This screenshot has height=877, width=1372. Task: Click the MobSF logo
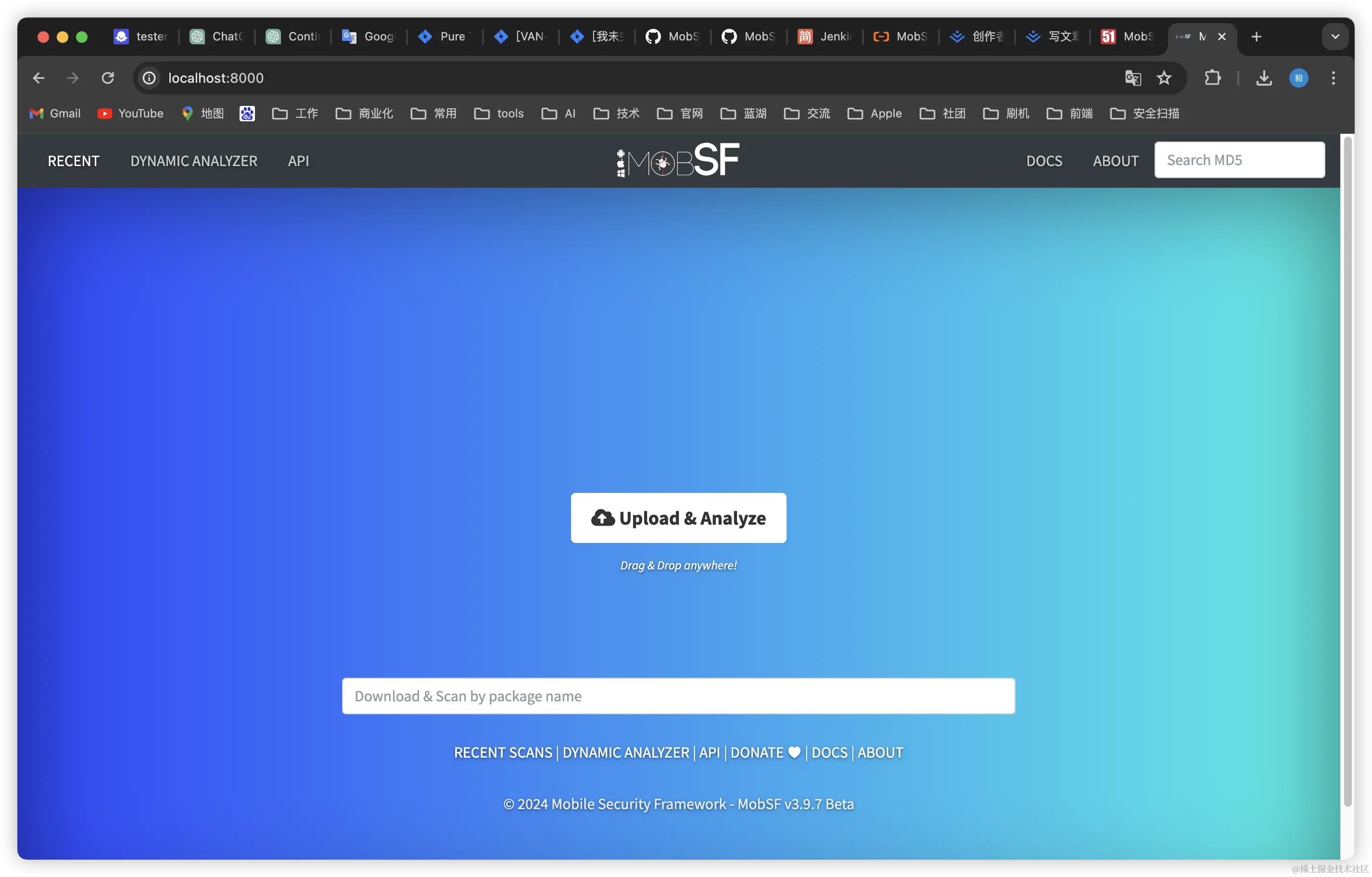[x=678, y=160]
